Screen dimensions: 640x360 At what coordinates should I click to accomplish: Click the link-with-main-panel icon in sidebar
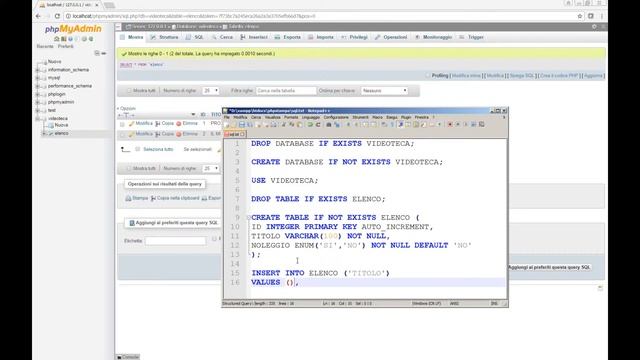pyautogui.click(x=104, y=53)
